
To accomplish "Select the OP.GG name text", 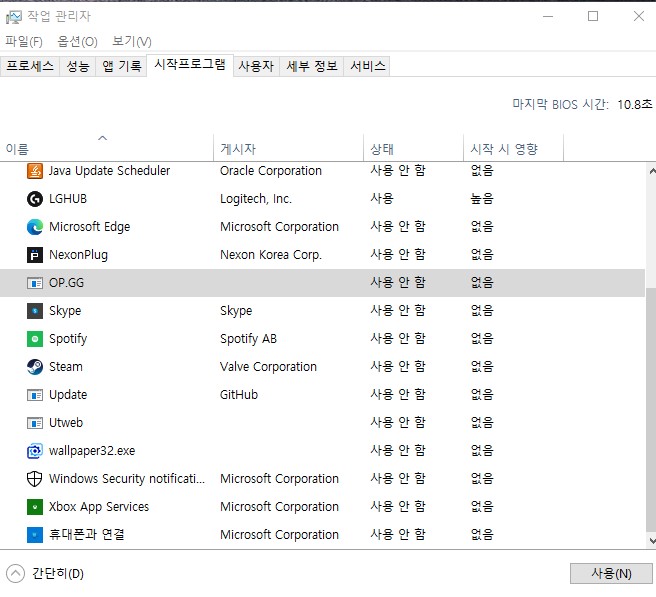I will pos(66,283).
